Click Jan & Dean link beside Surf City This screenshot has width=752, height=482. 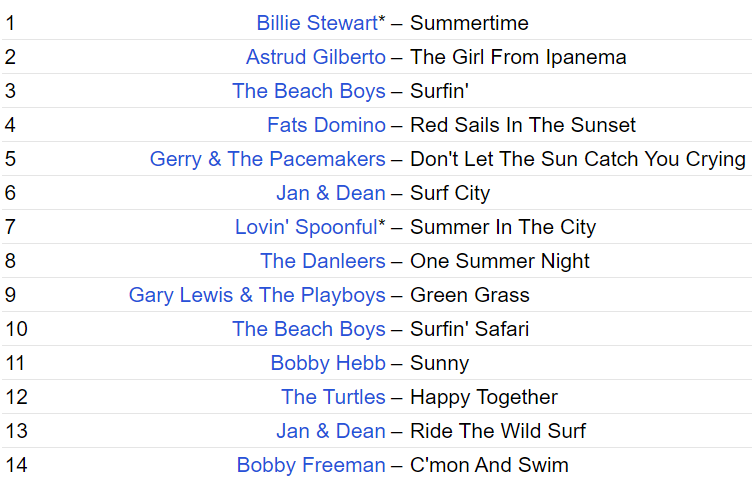[330, 193]
